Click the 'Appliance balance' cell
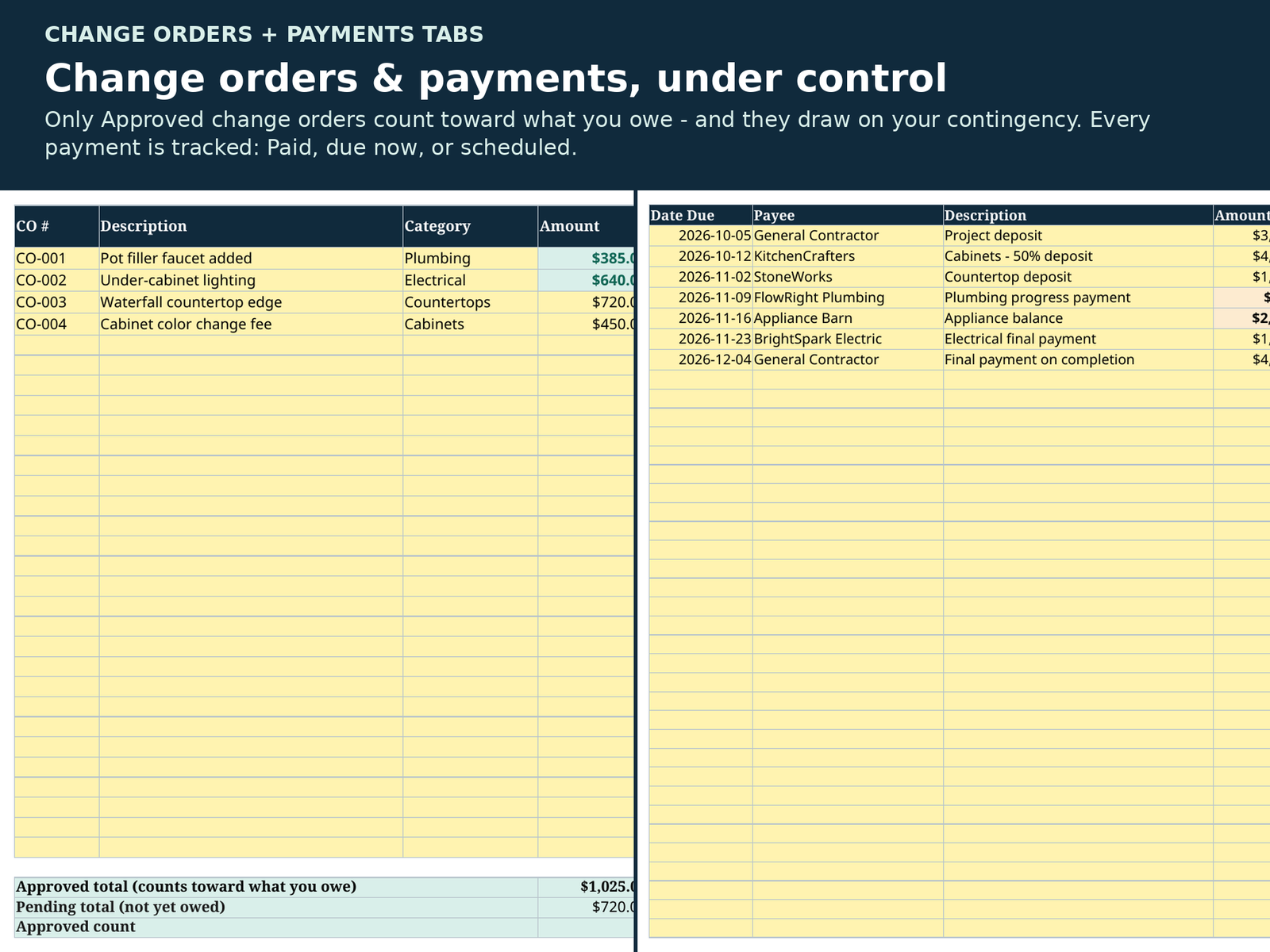Image resolution: width=1270 pixels, height=952 pixels. click(1078, 318)
